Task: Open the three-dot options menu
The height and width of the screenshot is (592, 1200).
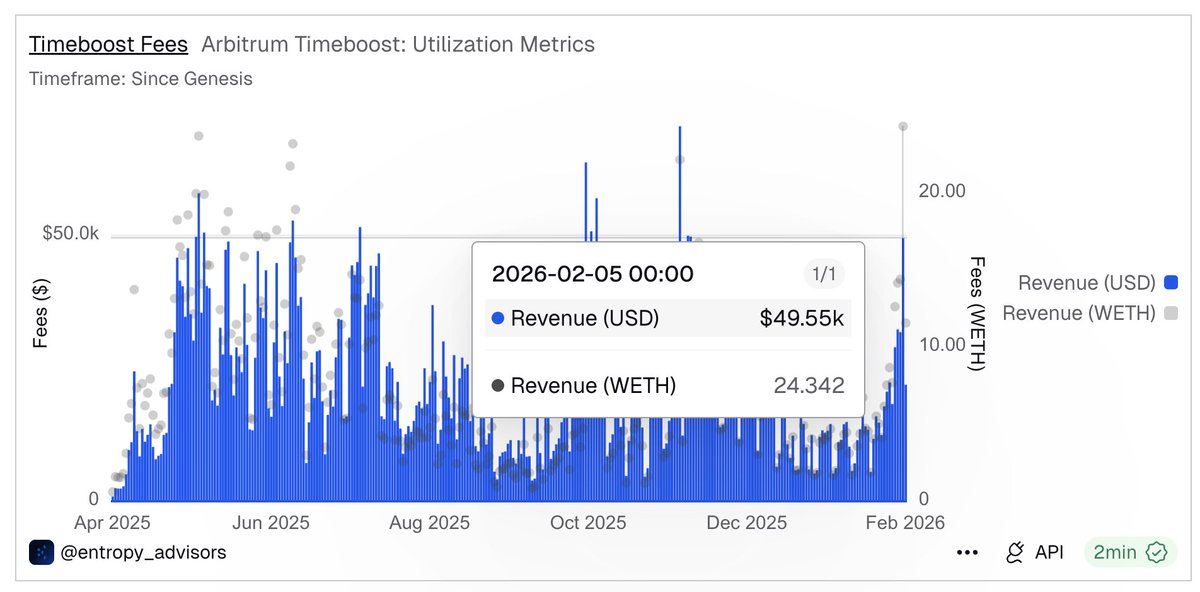Action: pyautogui.click(x=966, y=551)
